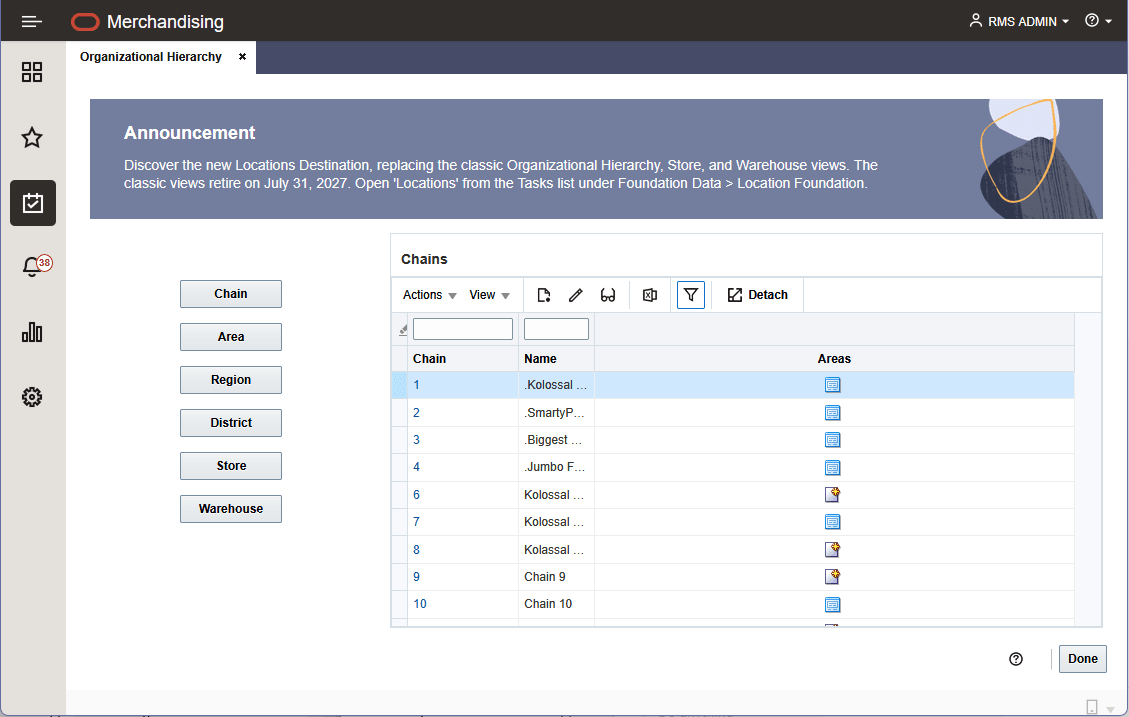Select chain number 10 link

point(420,604)
